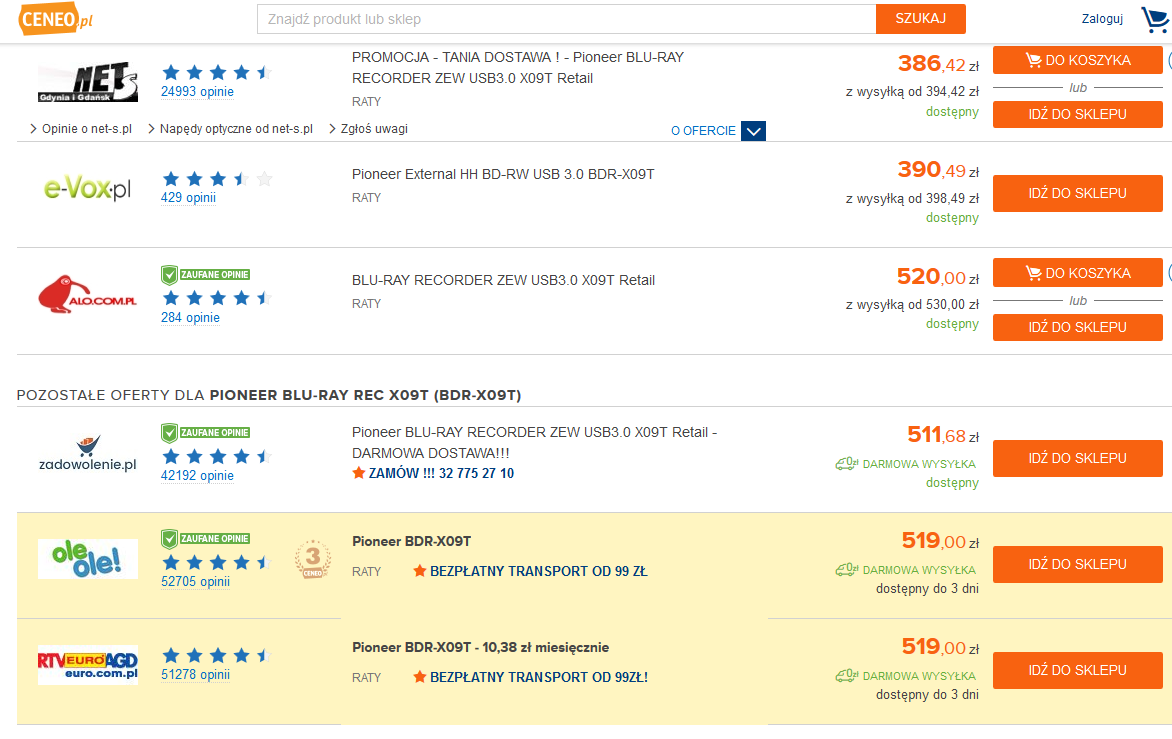Click the RATY label in the e-Vox.pl offer
1172x739 pixels.
coord(366,198)
